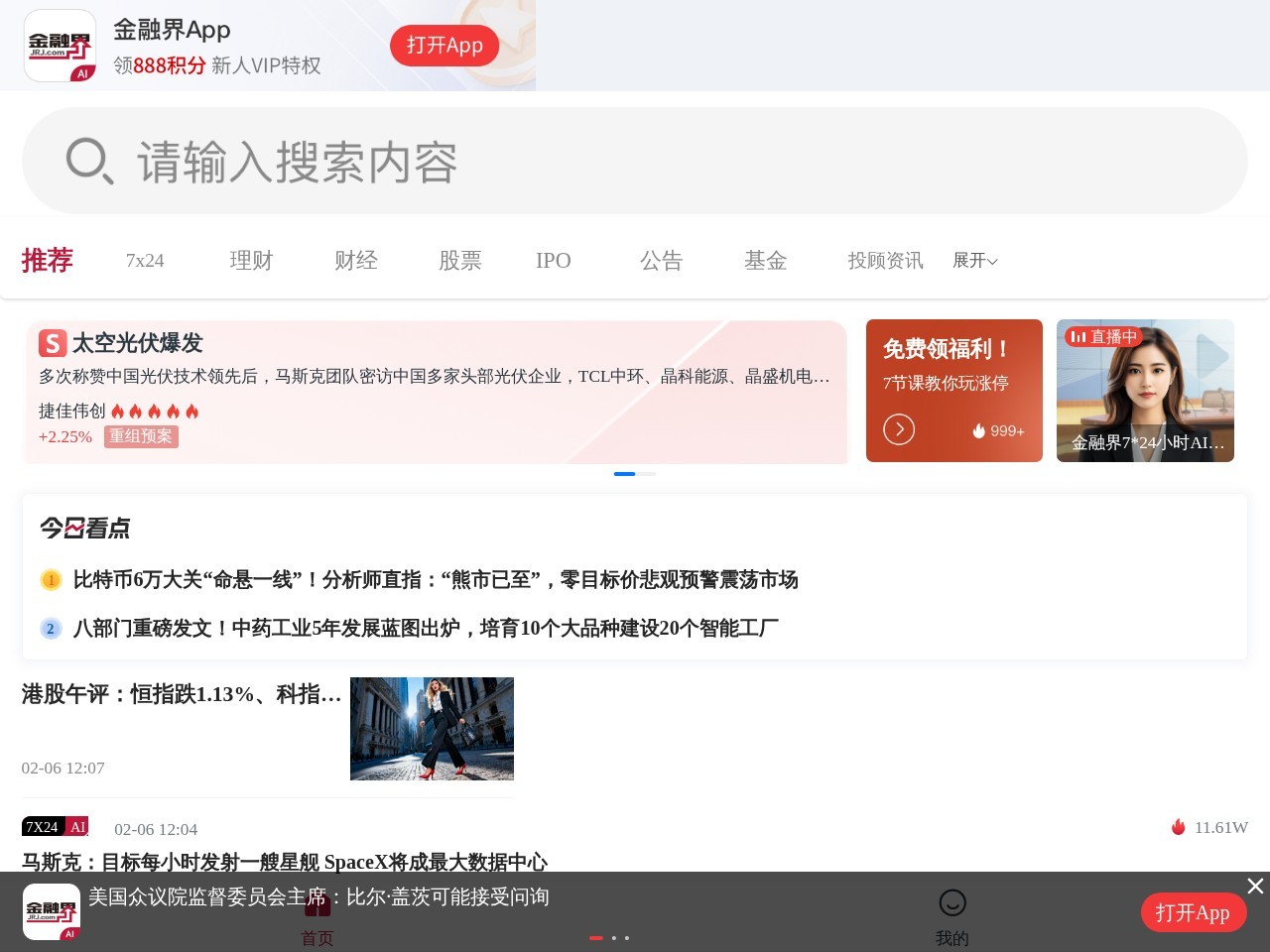Click the +2.25% stock change value
1270x952 pixels.
coord(65,437)
